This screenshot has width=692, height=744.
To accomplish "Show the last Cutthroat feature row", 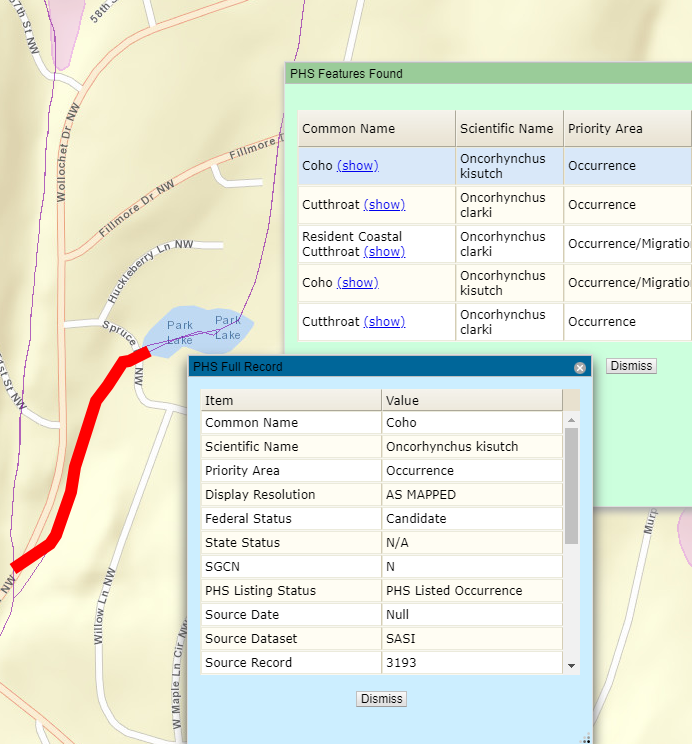I will [384, 321].
